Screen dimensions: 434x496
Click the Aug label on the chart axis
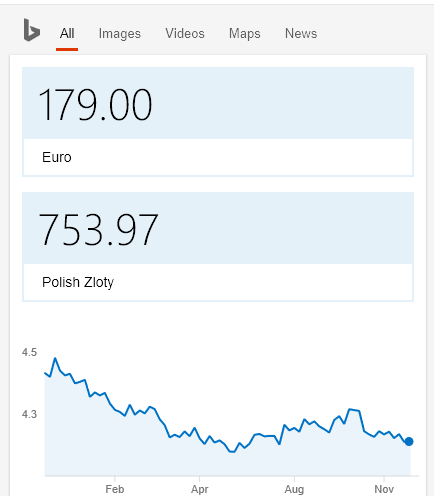pyautogui.click(x=294, y=489)
